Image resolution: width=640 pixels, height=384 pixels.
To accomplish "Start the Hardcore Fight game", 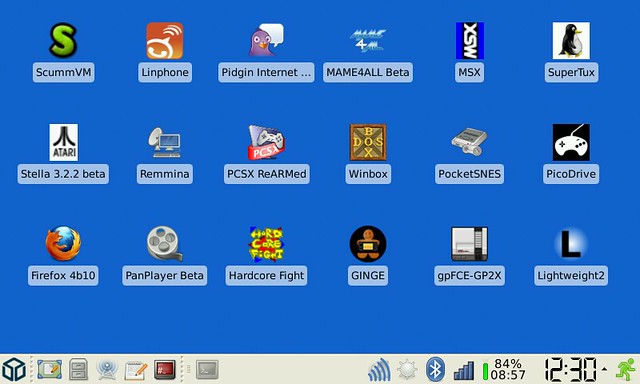I will [x=266, y=244].
